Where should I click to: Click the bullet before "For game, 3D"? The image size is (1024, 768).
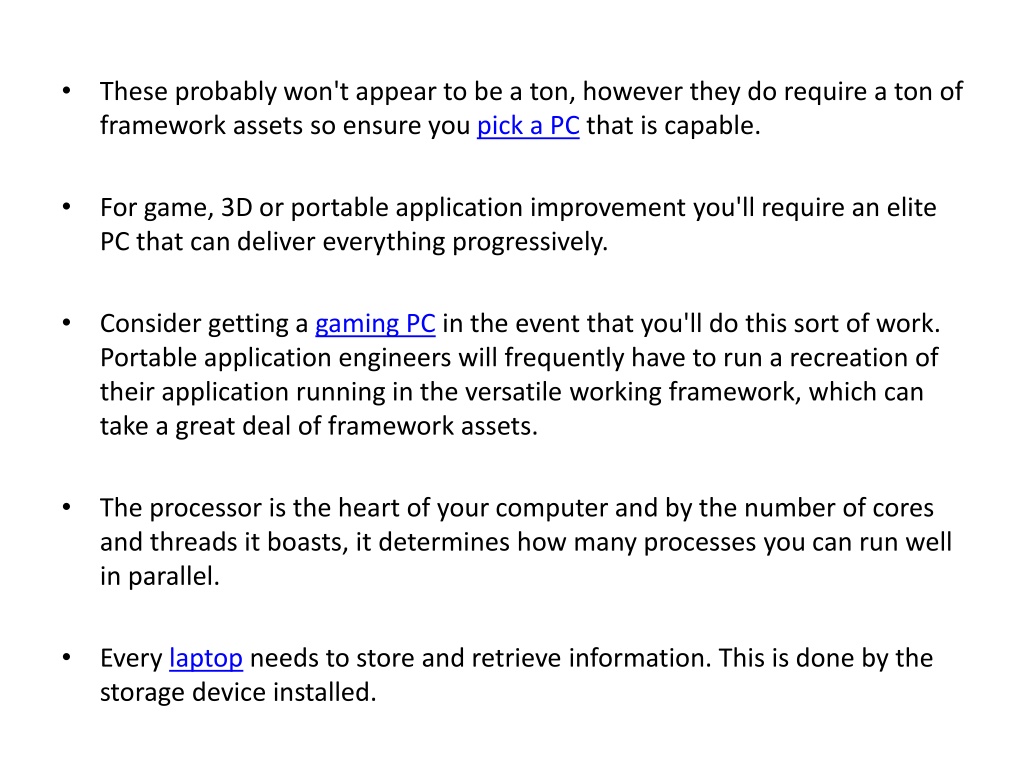point(67,207)
